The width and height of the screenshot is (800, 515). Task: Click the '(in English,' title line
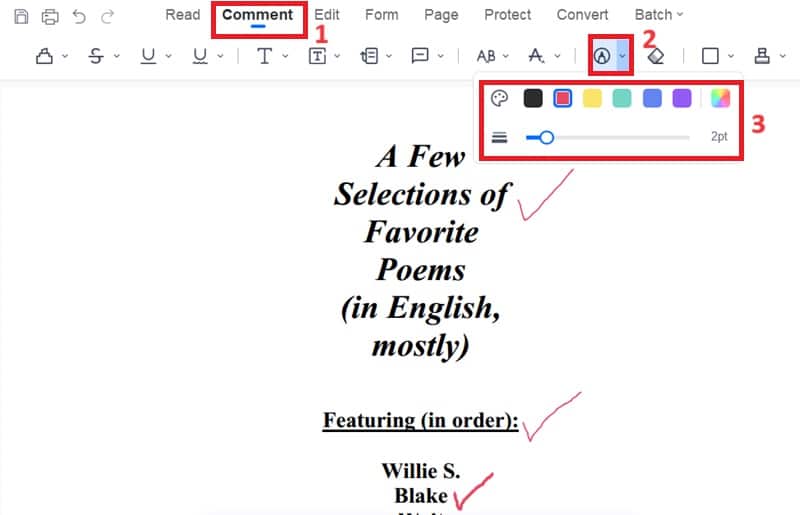coord(421,308)
